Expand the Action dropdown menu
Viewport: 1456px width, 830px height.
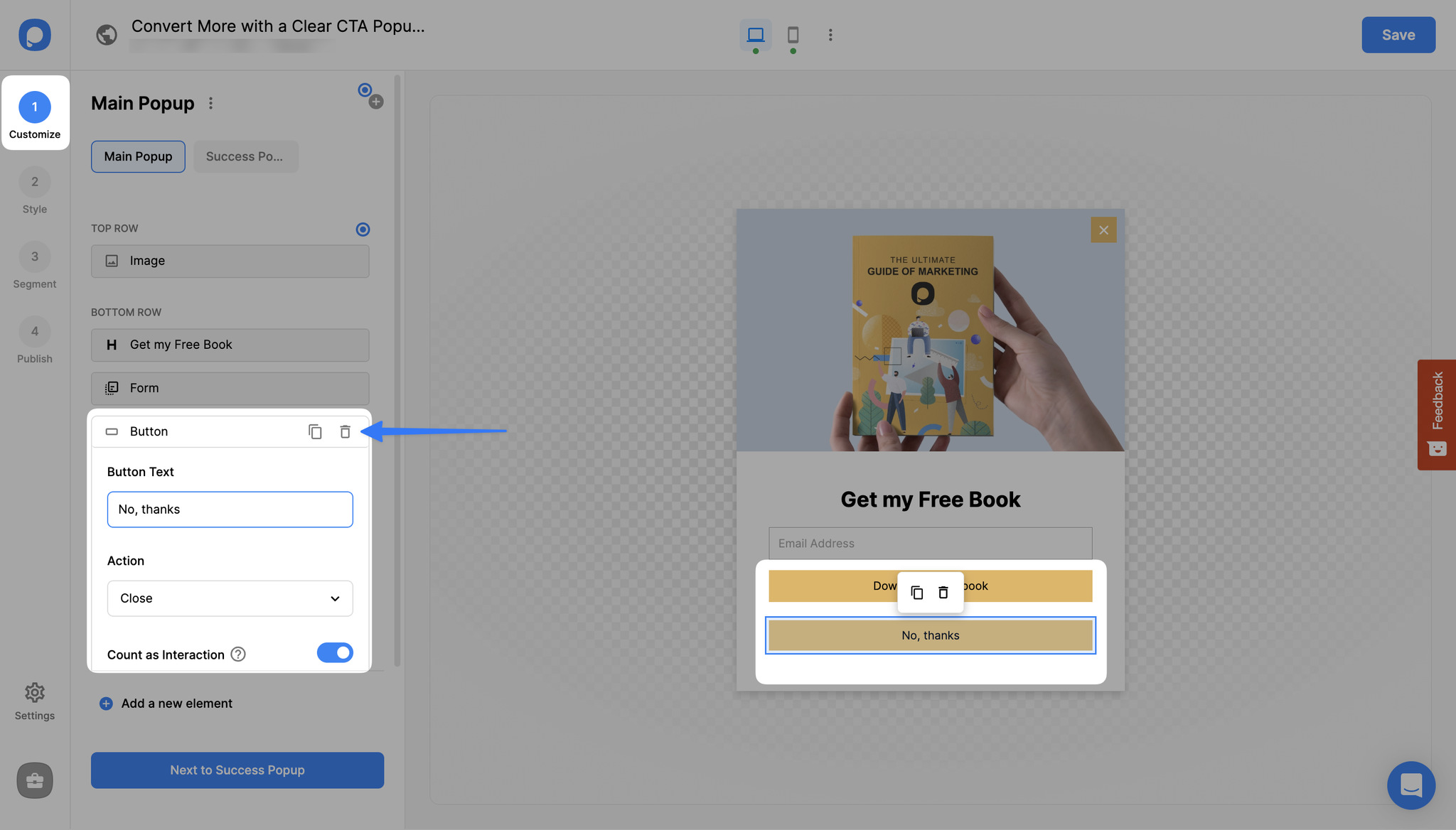coord(229,597)
